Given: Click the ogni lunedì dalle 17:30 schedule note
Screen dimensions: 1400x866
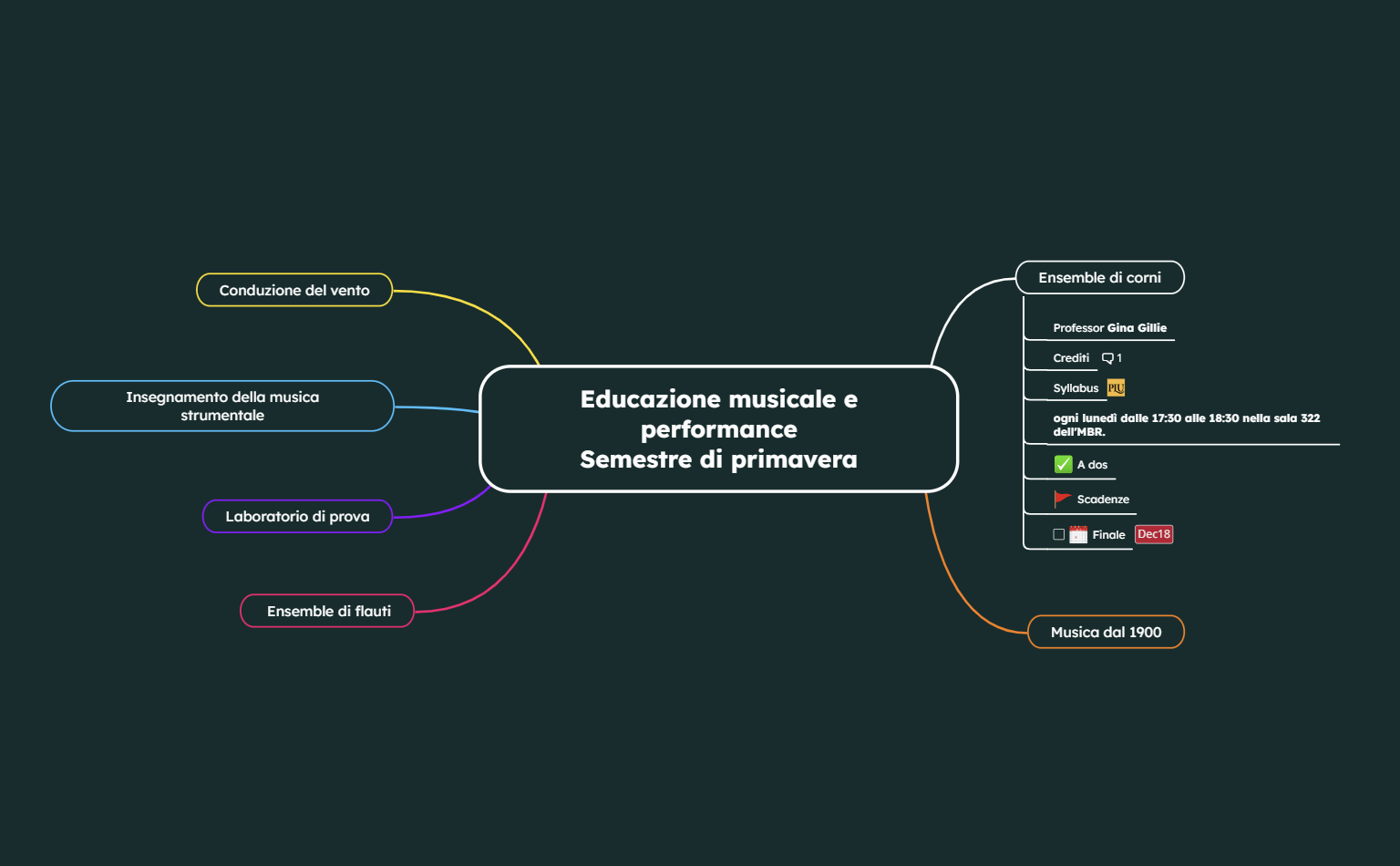Looking at the screenshot, I should 1186,425.
